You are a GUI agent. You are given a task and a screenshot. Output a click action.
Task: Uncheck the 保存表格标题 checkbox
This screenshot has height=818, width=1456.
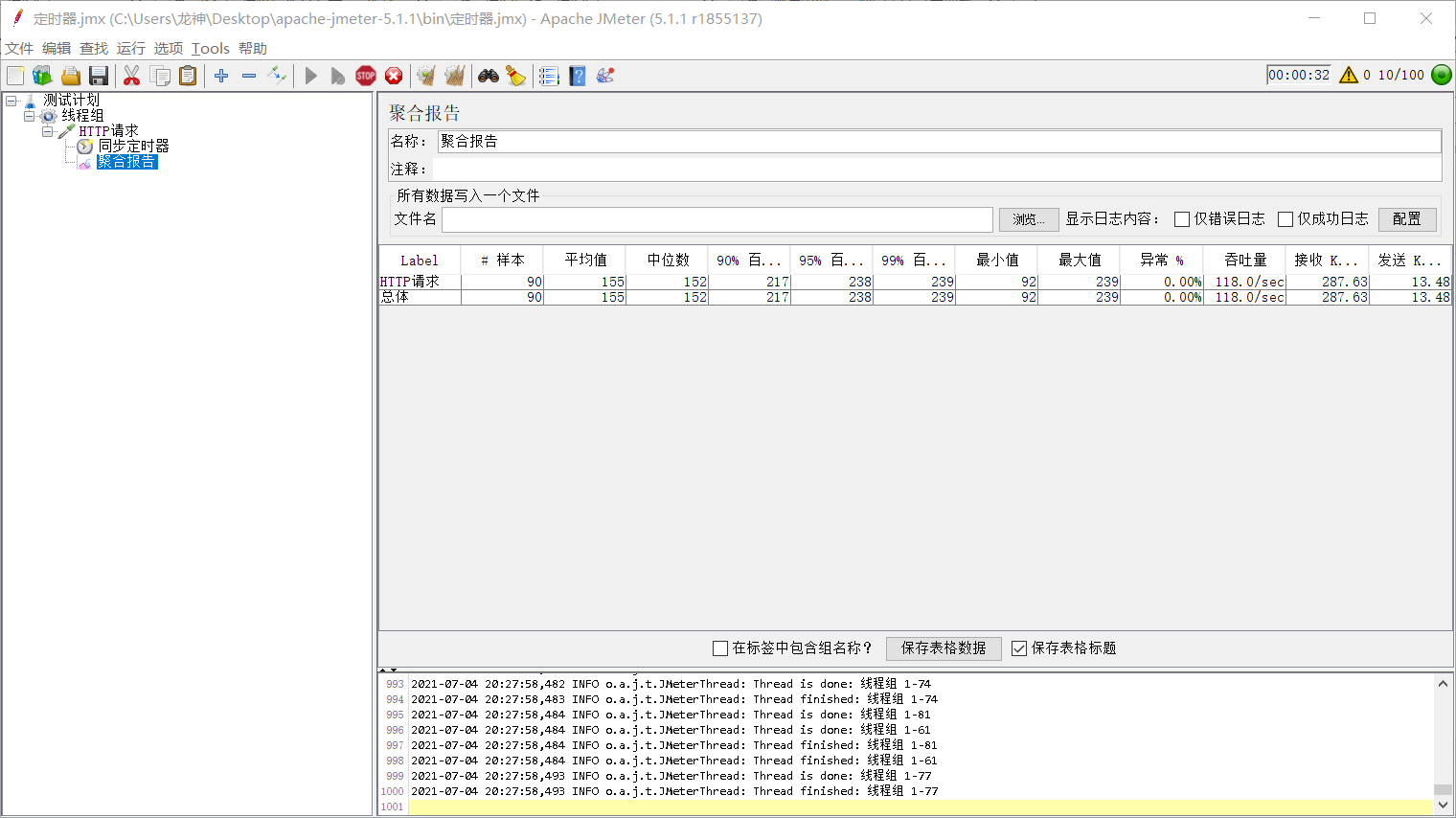(x=1019, y=648)
